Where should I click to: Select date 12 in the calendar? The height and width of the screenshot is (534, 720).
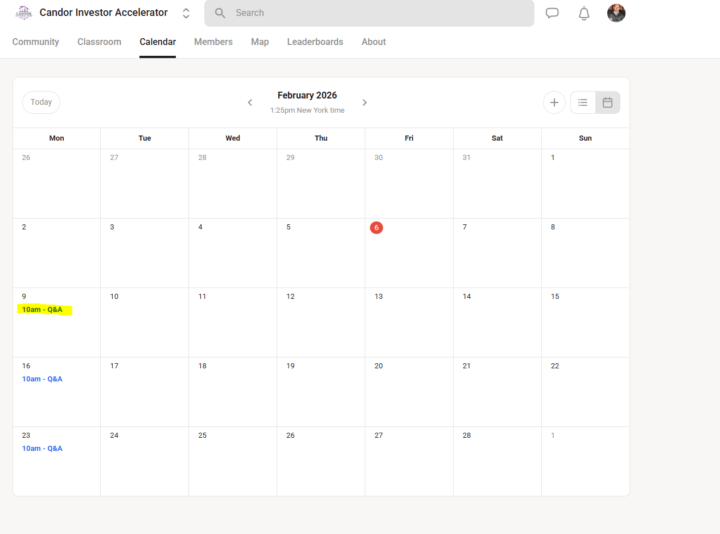point(290,297)
